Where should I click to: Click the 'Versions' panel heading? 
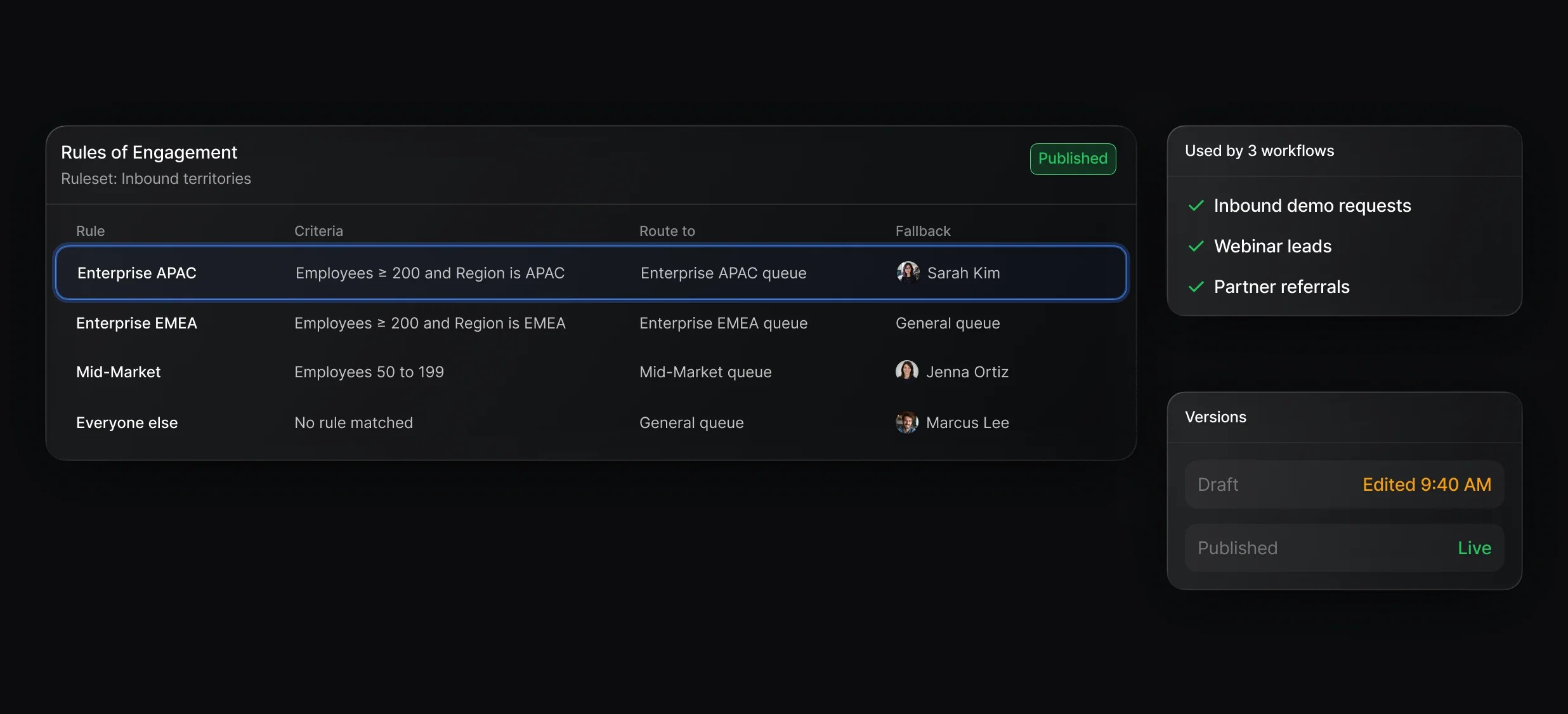click(1215, 417)
